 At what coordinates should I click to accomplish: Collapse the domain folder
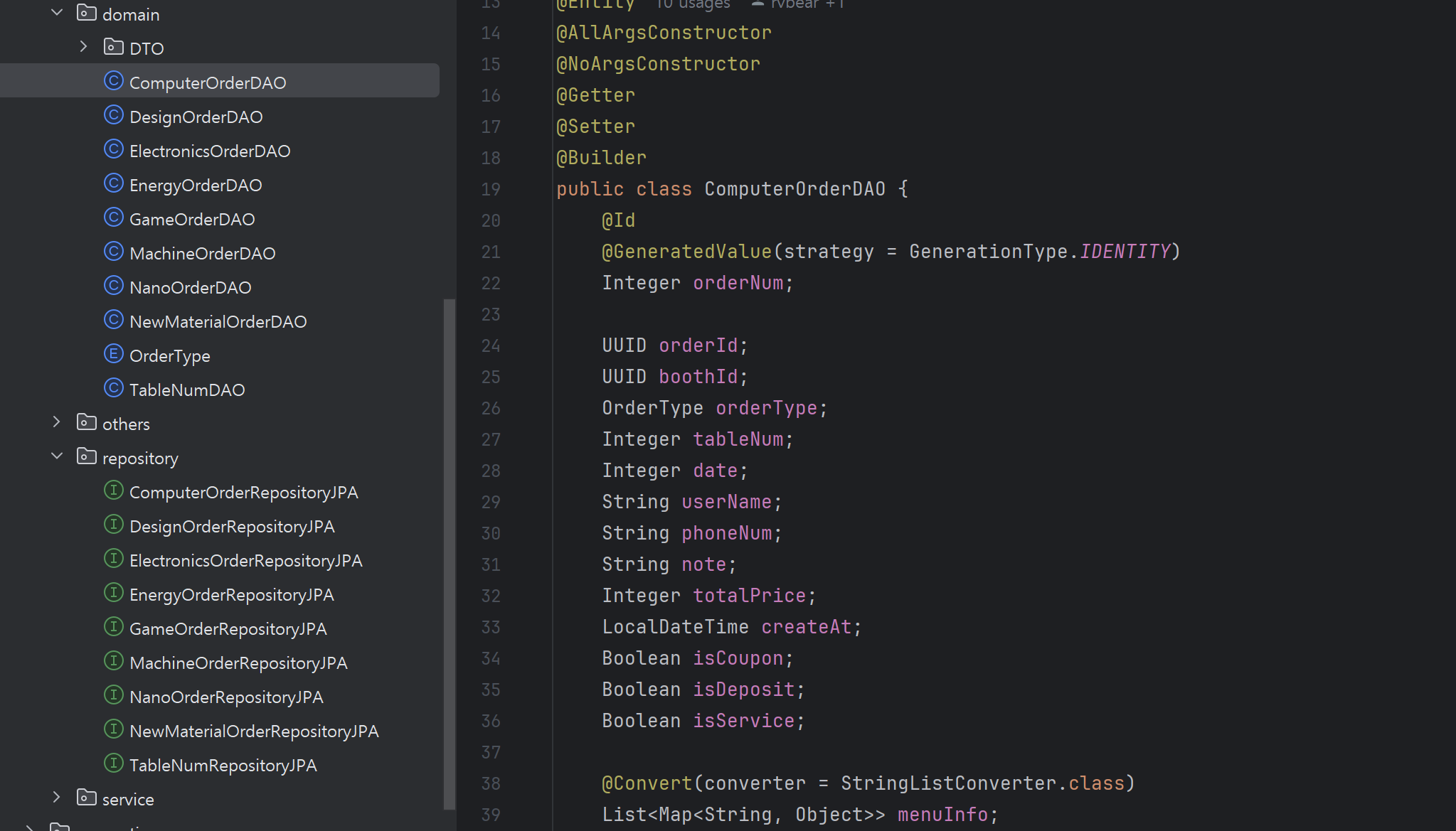pyautogui.click(x=57, y=13)
